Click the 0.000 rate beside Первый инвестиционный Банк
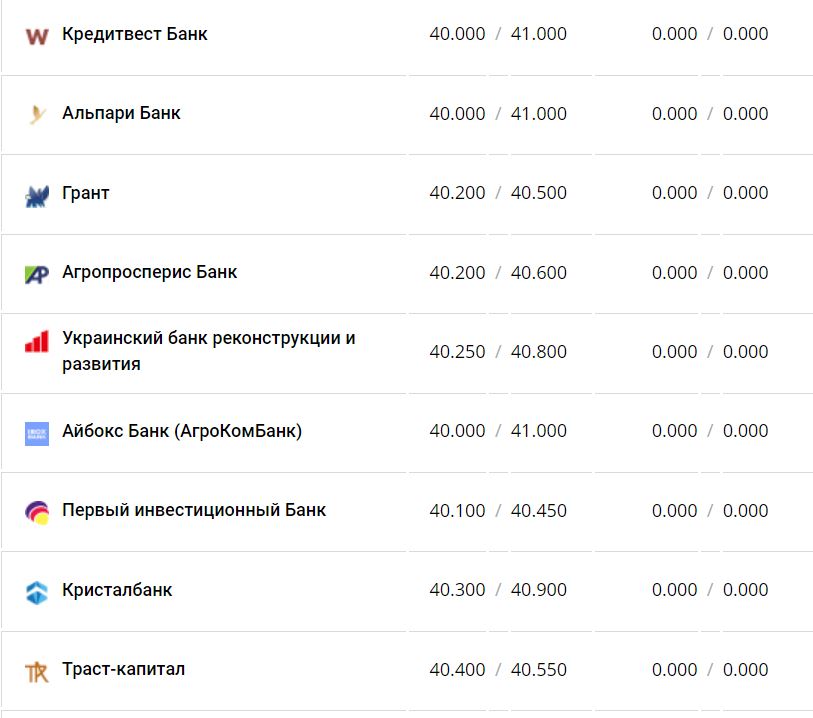813x718 pixels. click(x=674, y=510)
